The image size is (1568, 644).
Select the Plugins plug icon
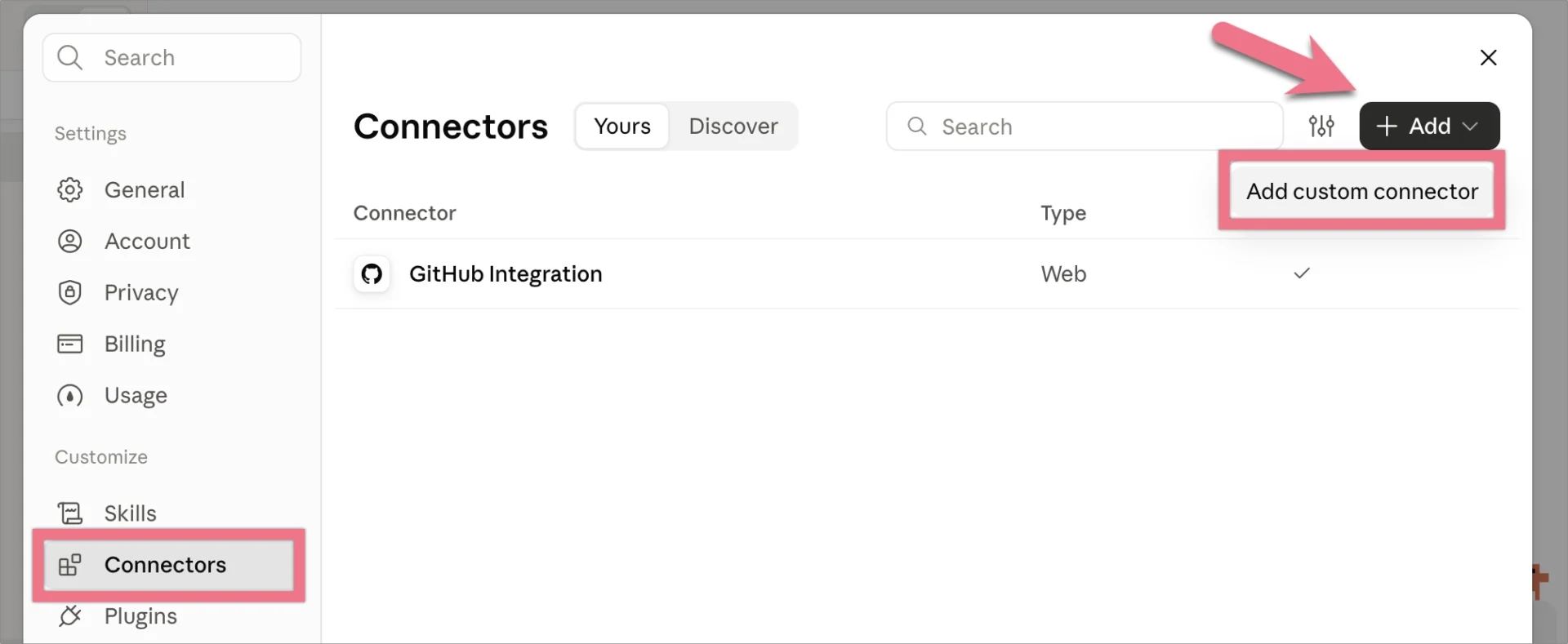(69, 615)
